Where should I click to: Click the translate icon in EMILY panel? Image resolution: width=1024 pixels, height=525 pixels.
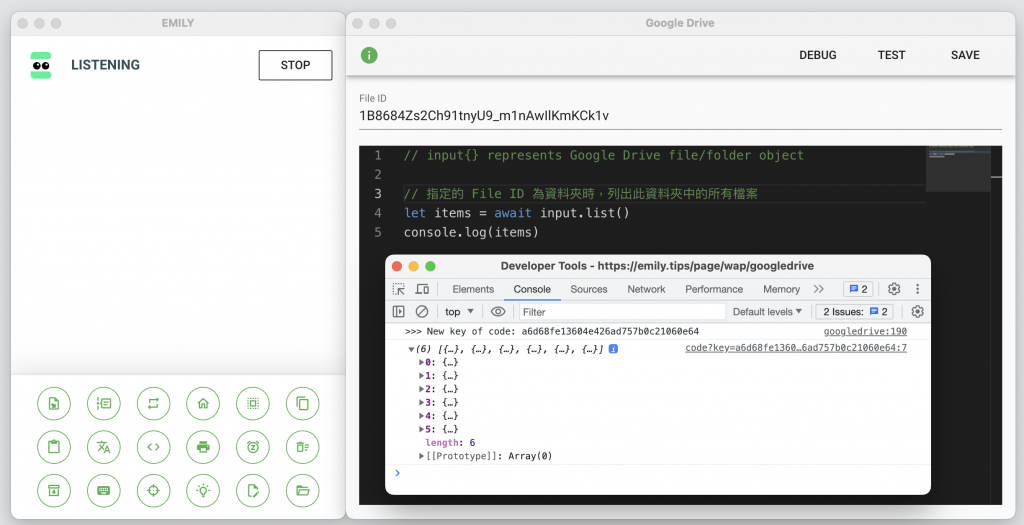point(104,447)
